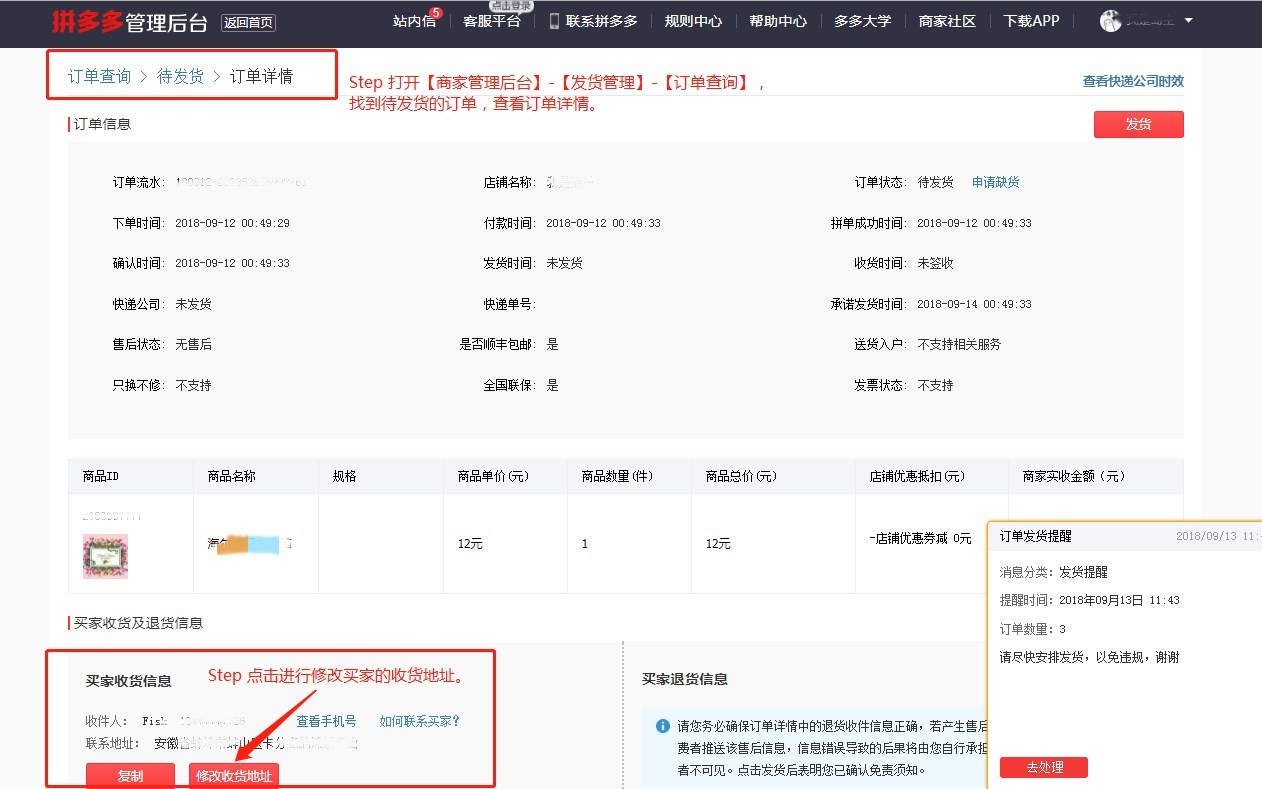
Task: Click the 售后状态 value 无售后
Action: coord(194,344)
